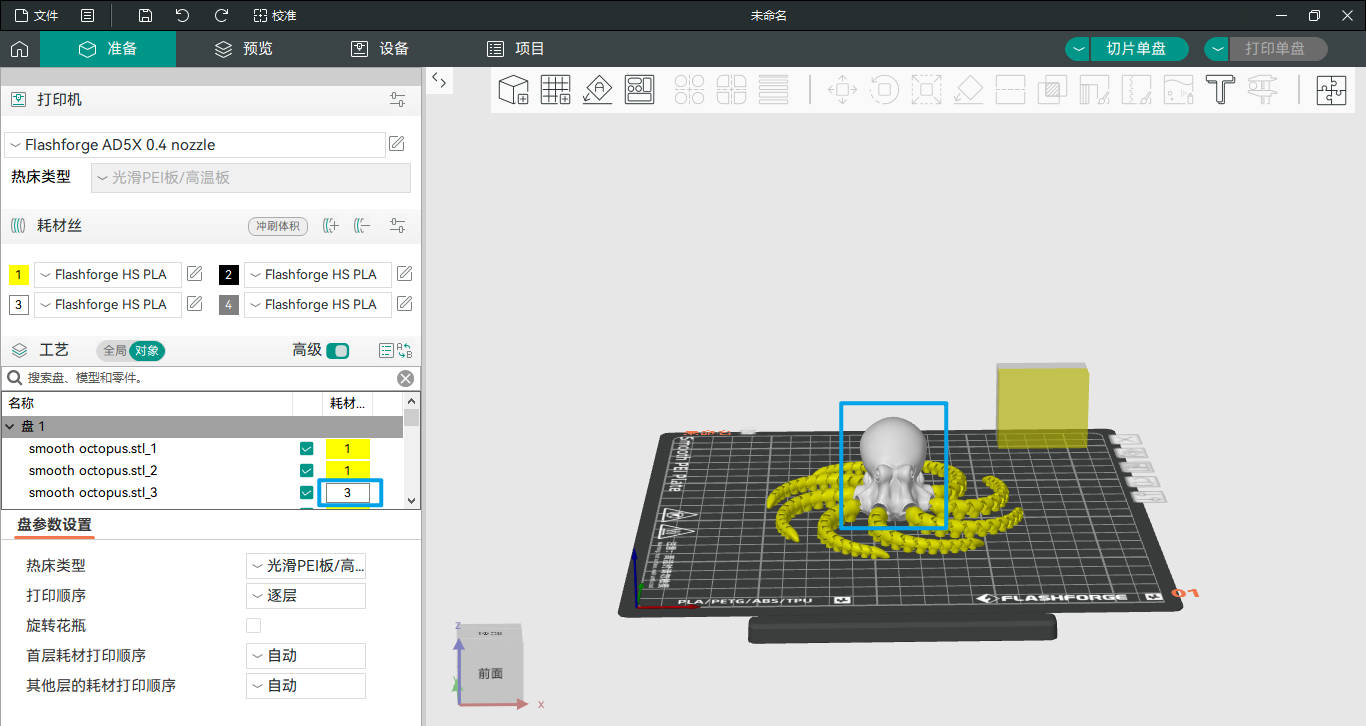Switch to the 项目 tab

[516, 49]
